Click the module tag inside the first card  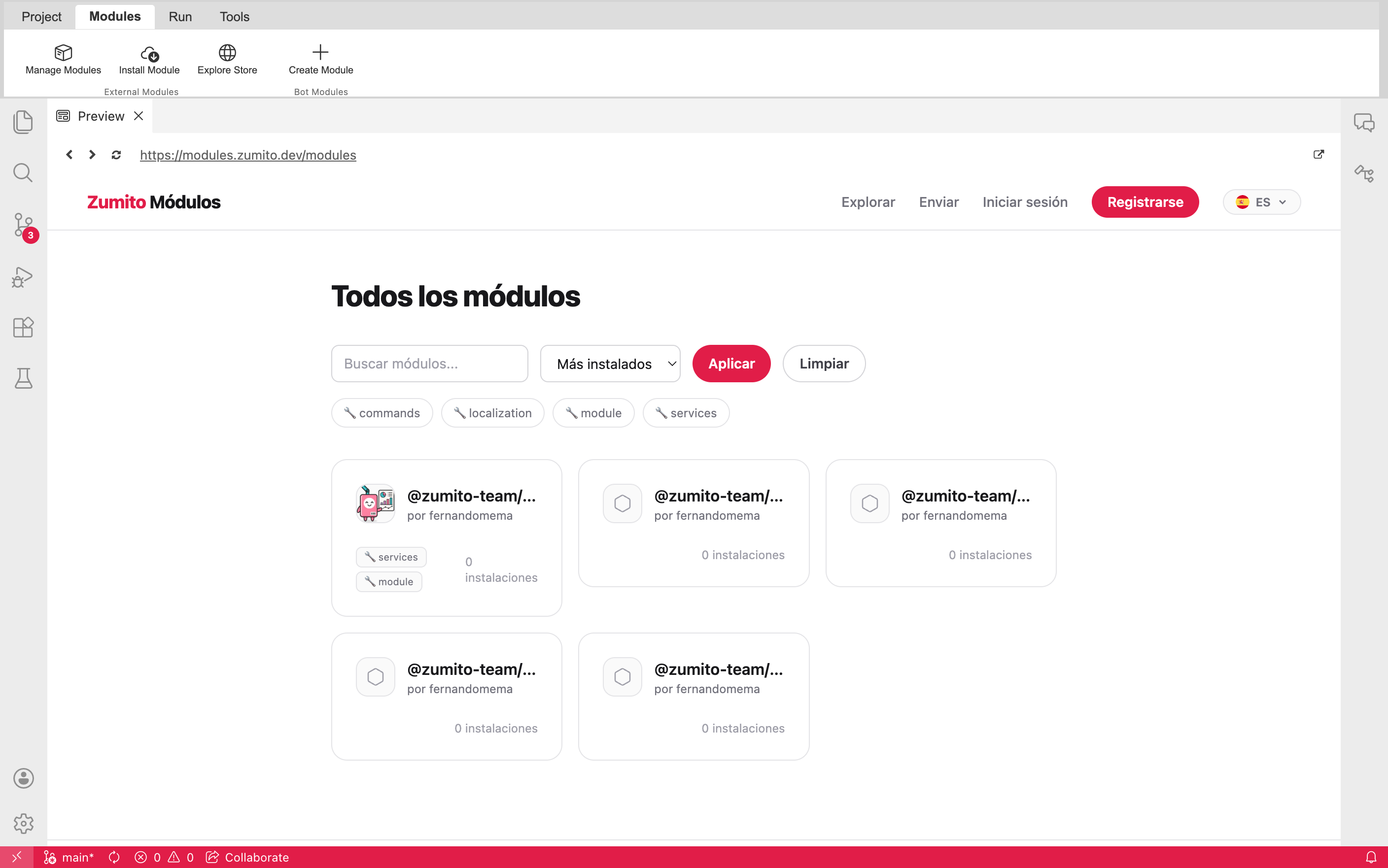click(388, 581)
